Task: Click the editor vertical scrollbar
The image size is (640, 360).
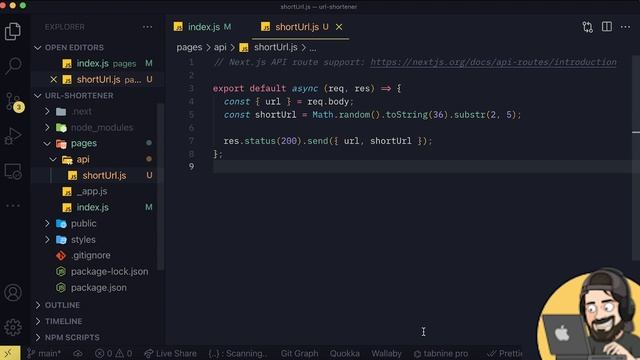Action: (x=636, y=157)
